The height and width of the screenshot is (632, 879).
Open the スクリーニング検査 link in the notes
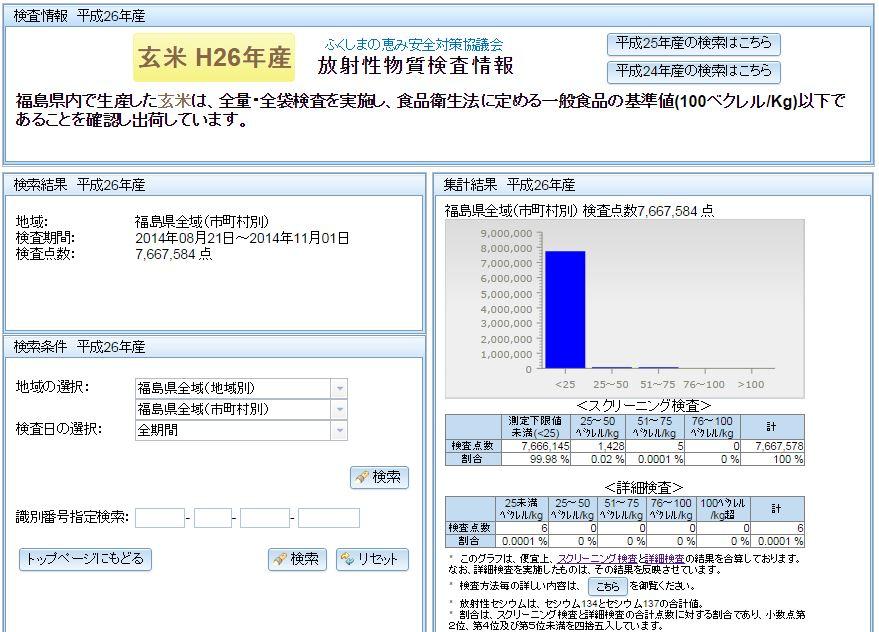pos(597,559)
